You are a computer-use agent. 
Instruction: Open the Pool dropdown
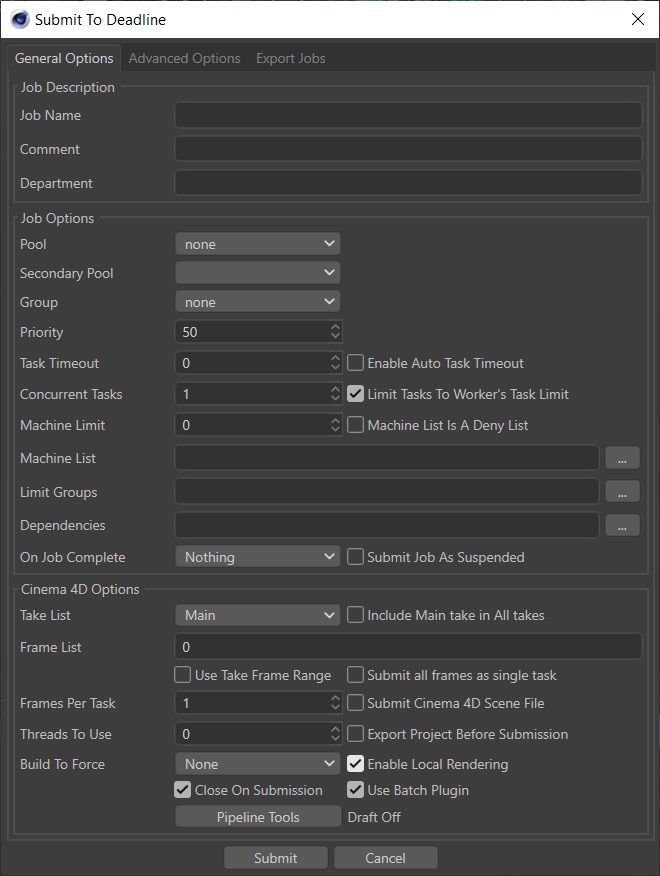[x=257, y=243]
